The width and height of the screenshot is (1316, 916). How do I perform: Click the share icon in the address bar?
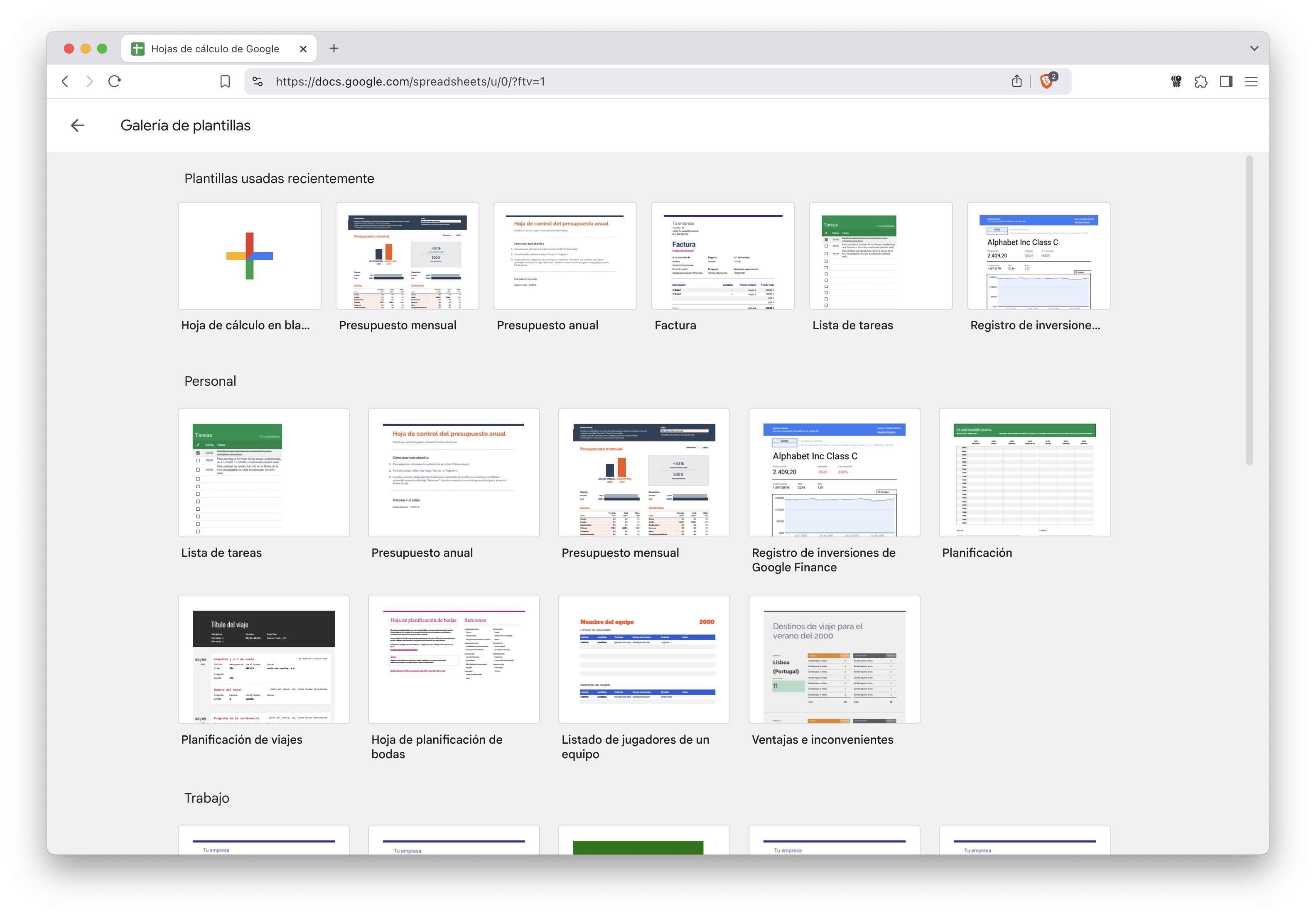point(1017,81)
